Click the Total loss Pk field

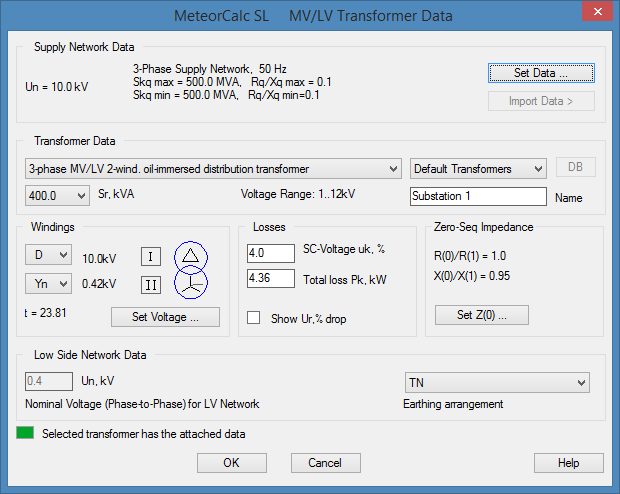pos(271,278)
